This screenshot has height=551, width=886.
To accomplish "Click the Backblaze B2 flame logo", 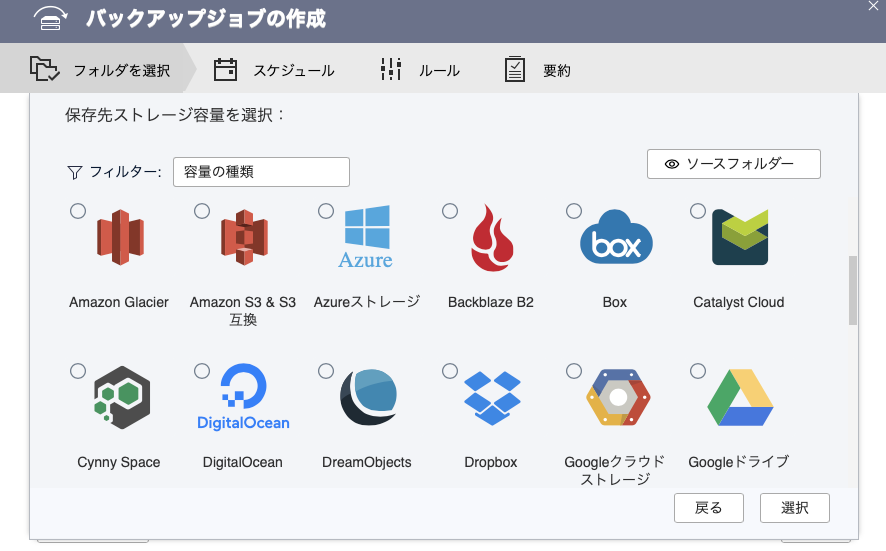I will point(492,238).
